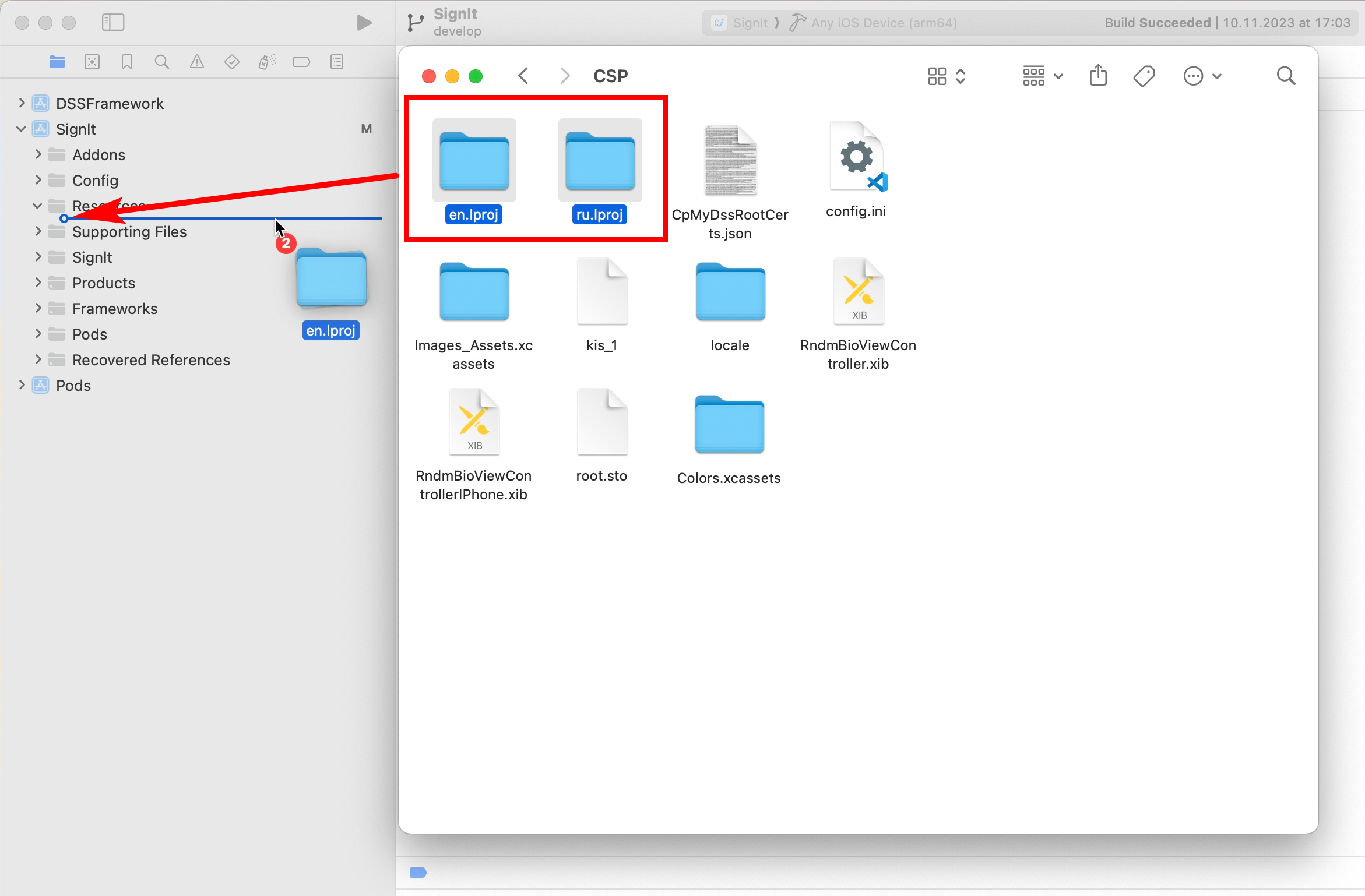Open the Finder action ellipsis menu
The width and height of the screenshot is (1365, 896).
1202,76
